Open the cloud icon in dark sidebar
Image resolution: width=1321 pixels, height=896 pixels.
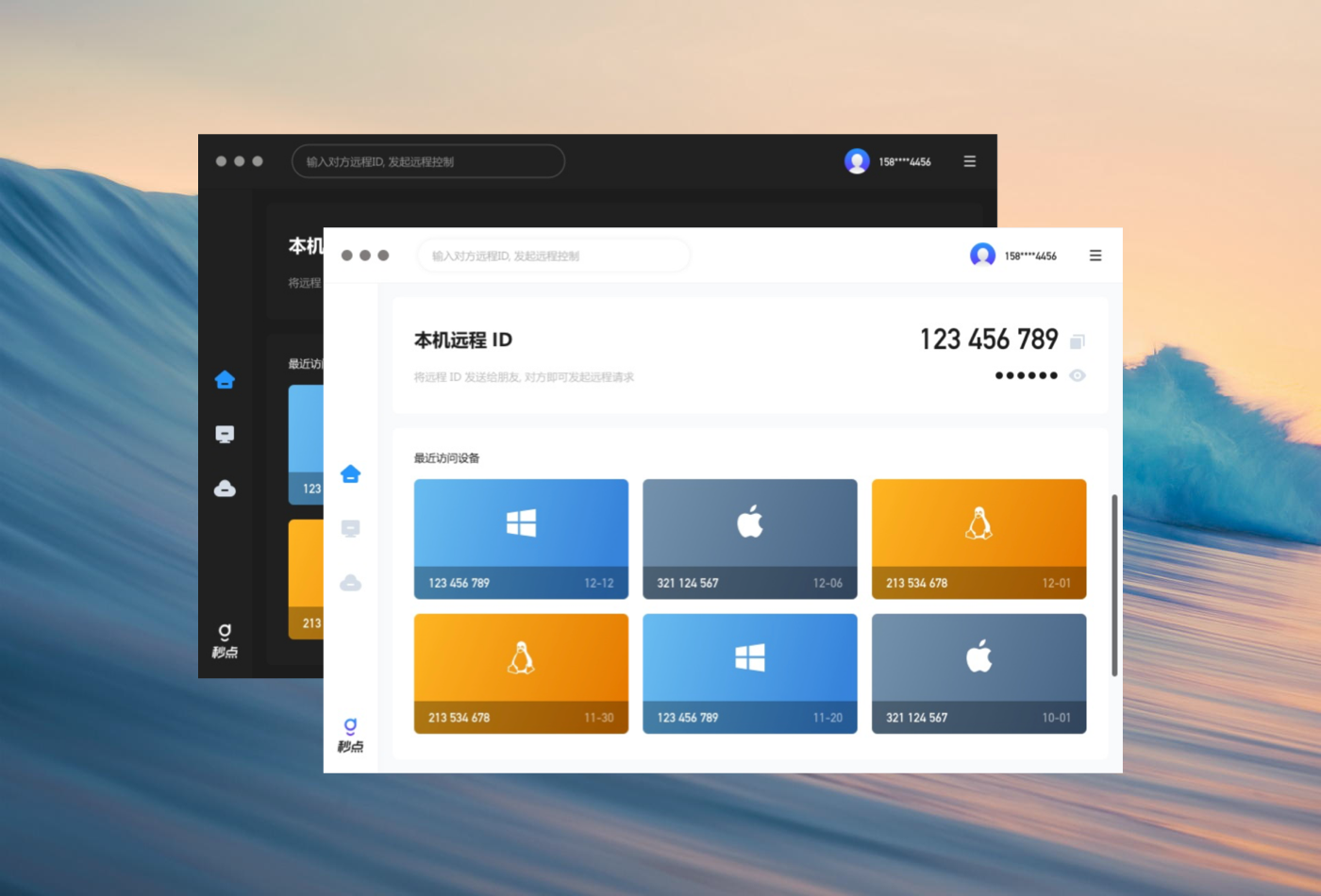225,489
